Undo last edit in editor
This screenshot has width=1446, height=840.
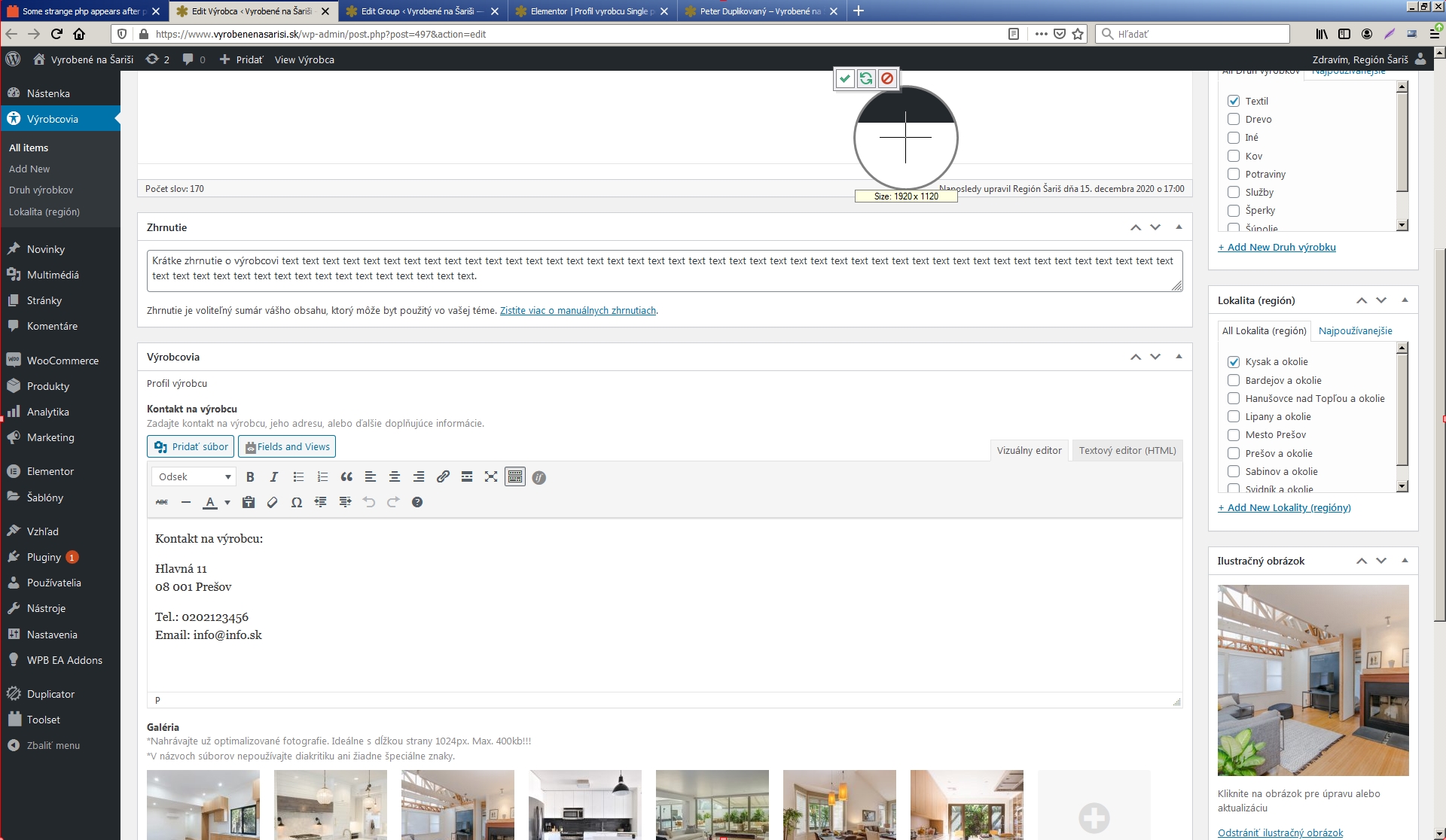tap(369, 502)
